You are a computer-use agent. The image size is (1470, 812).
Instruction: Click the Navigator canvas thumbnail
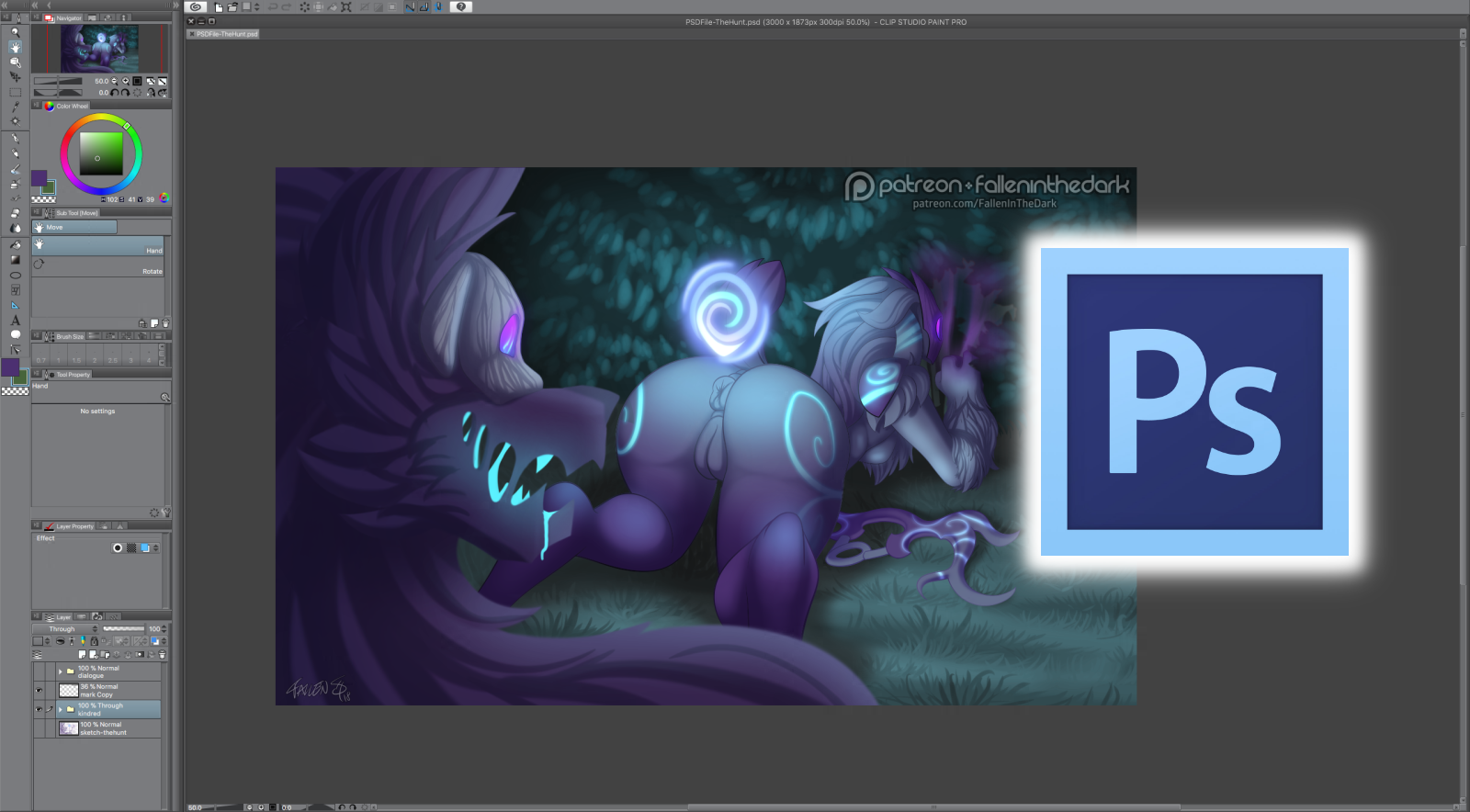[99, 49]
